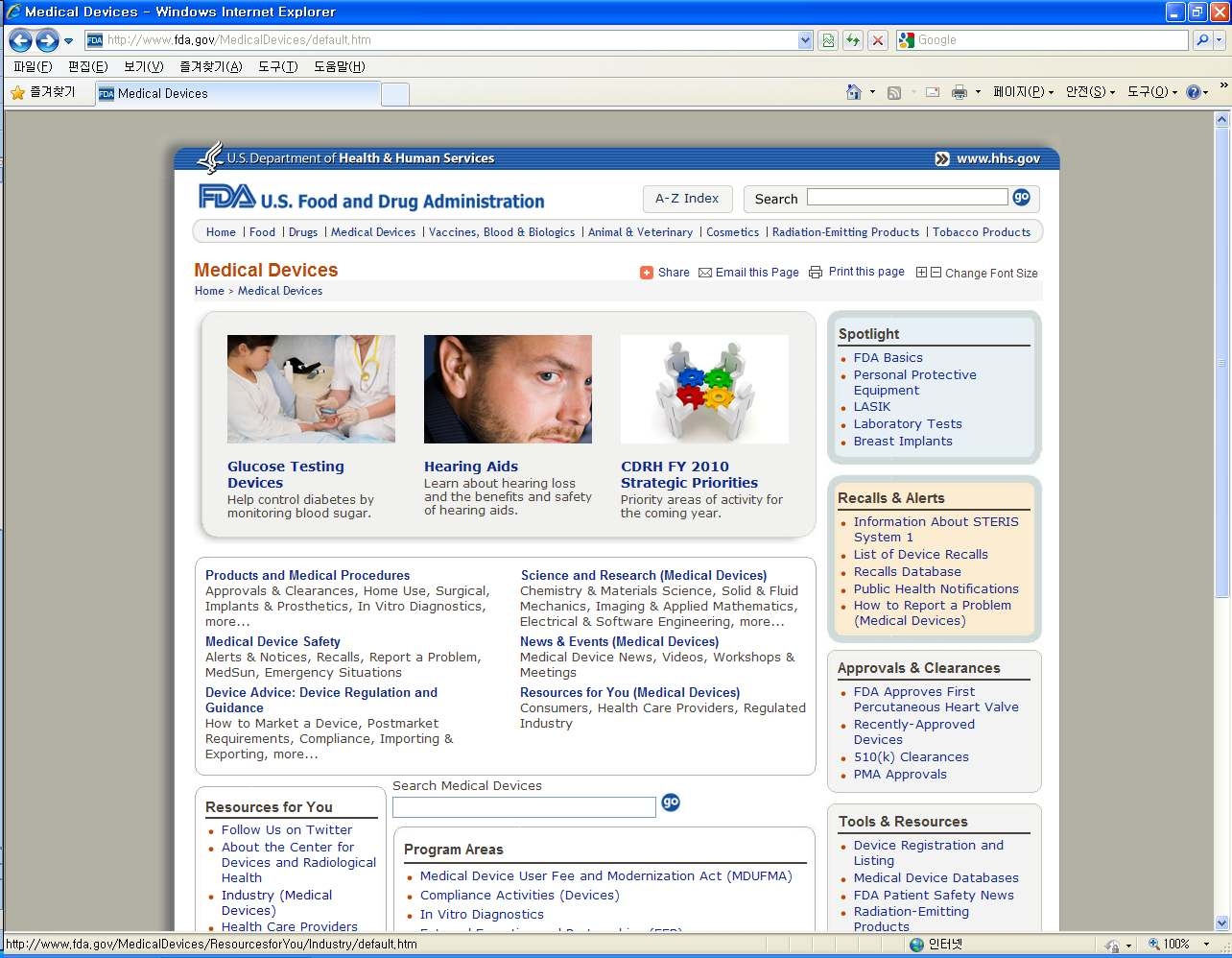Open the 100% zoom level control in status bar
Image resolution: width=1232 pixels, height=958 pixels.
click(x=1178, y=945)
